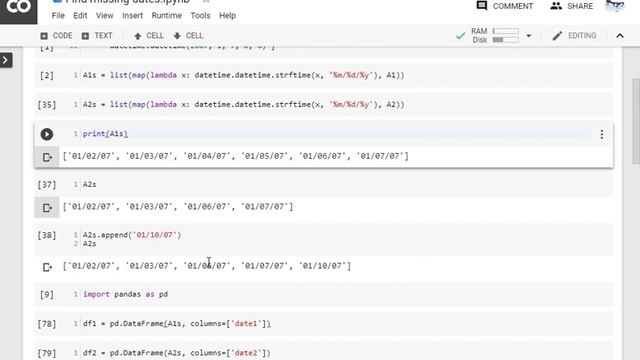Open the COMMENT panel
640x360 pixels.
pyautogui.click(x=505, y=6)
